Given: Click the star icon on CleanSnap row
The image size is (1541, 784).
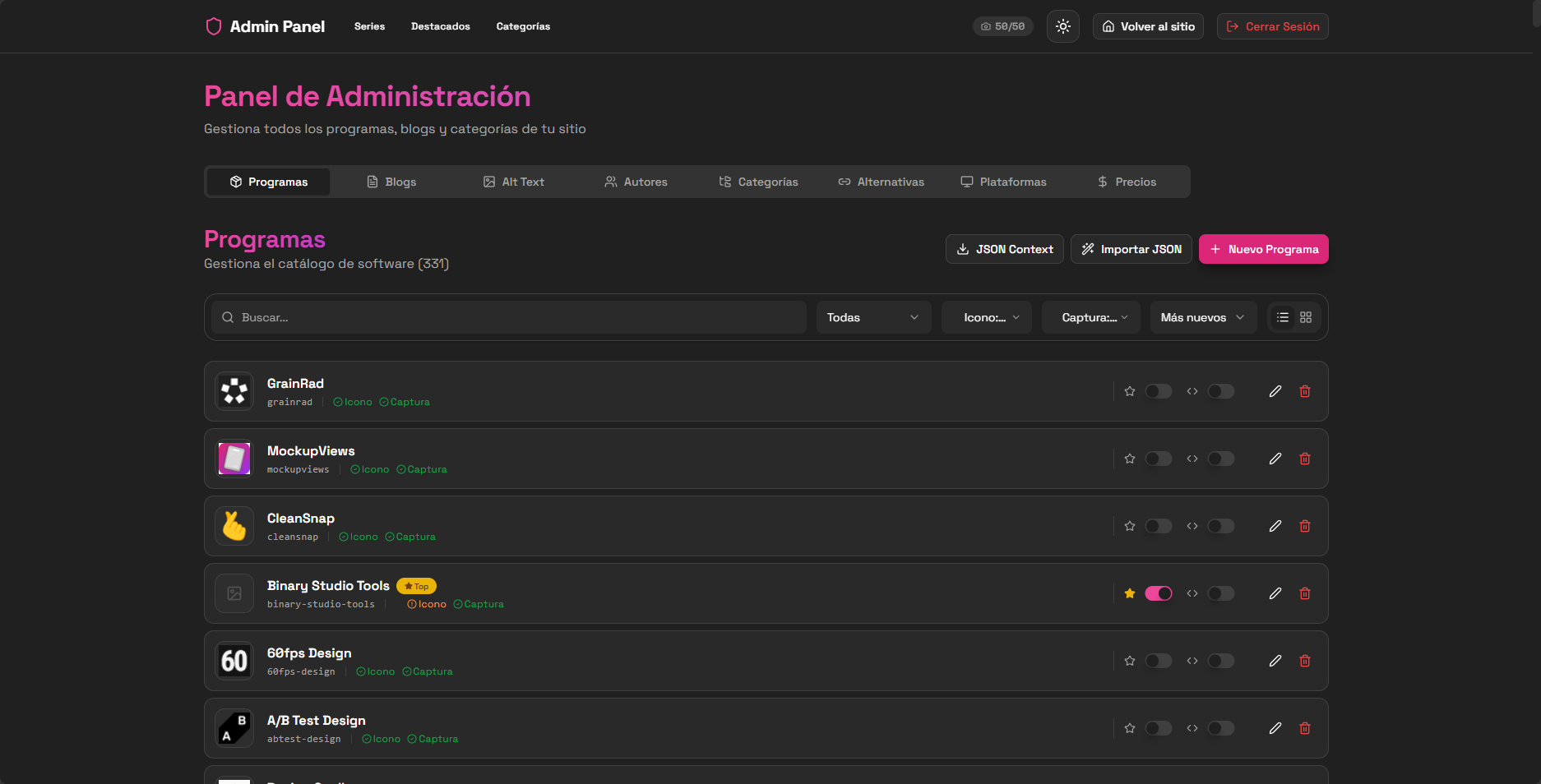Looking at the screenshot, I should [x=1129, y=526].
